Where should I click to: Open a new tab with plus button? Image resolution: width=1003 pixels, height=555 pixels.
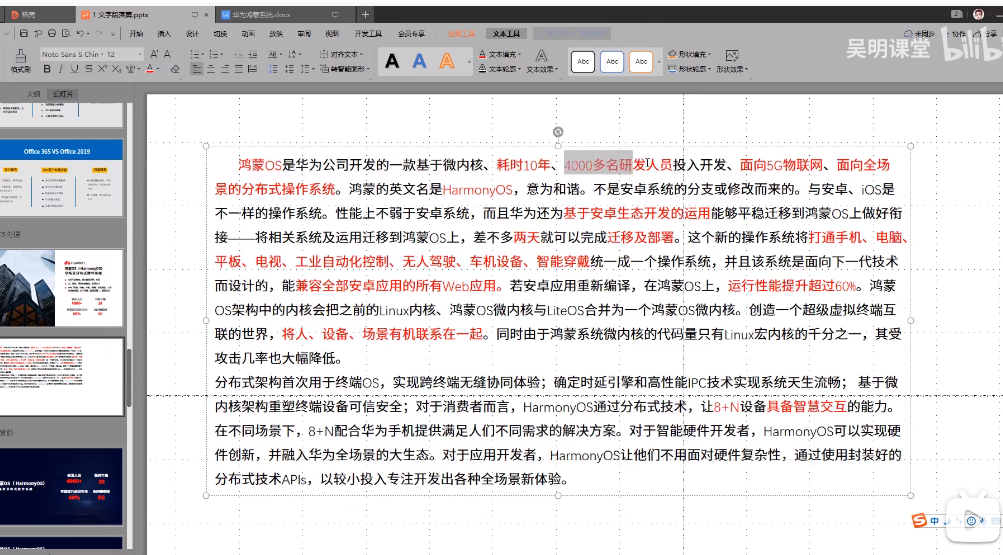(x=365, y=14)
